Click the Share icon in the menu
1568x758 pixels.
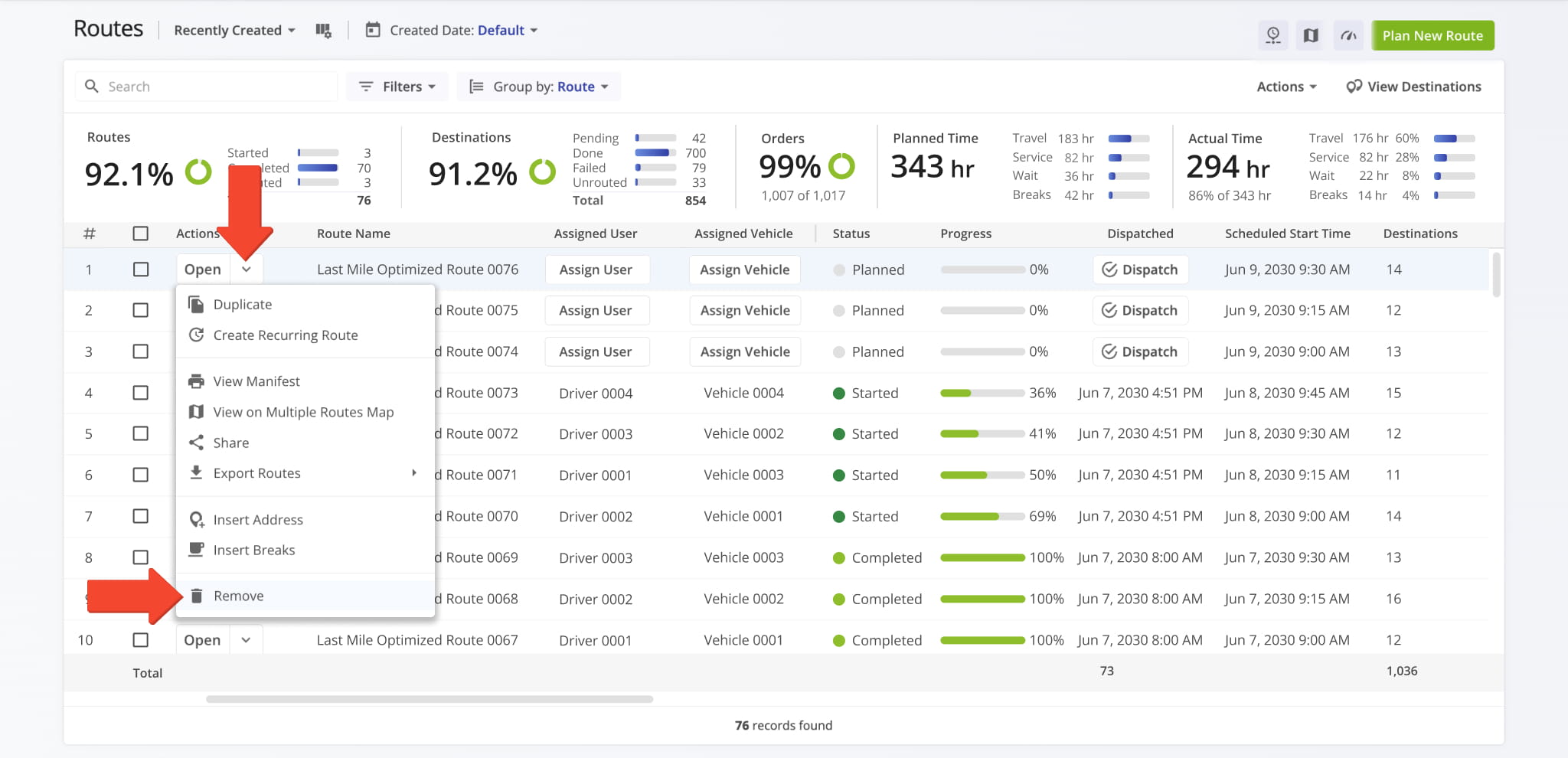click(x=197, y=443)
